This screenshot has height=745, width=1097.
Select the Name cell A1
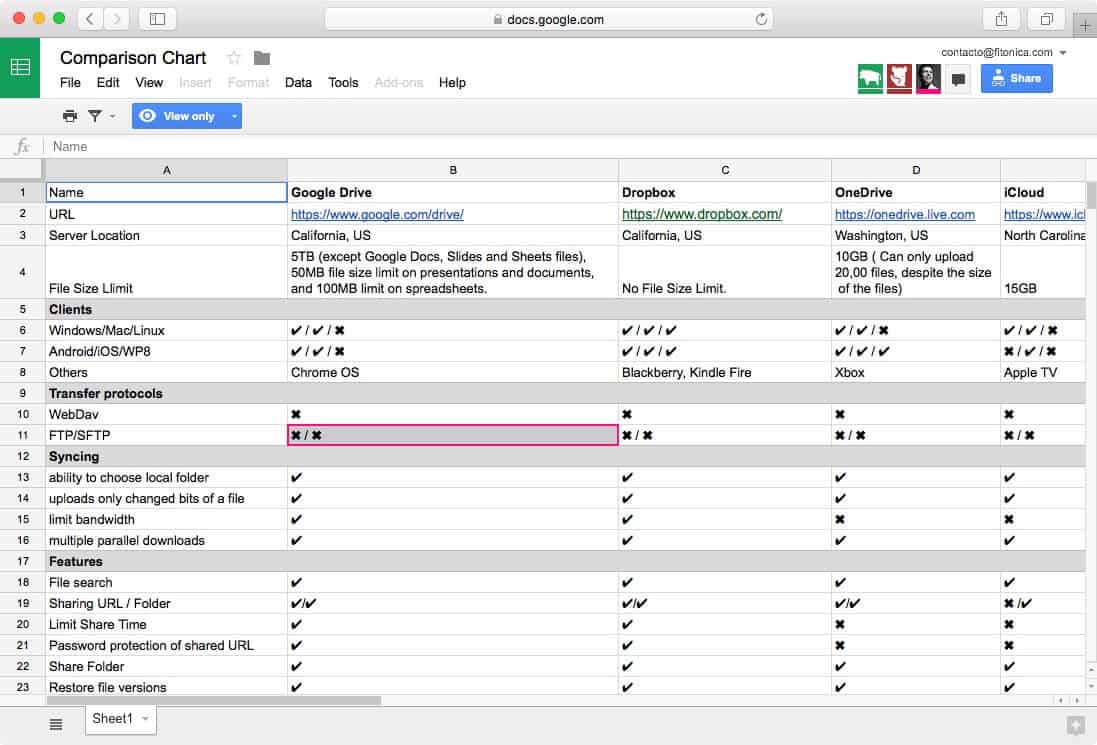(x=167, y=192)
